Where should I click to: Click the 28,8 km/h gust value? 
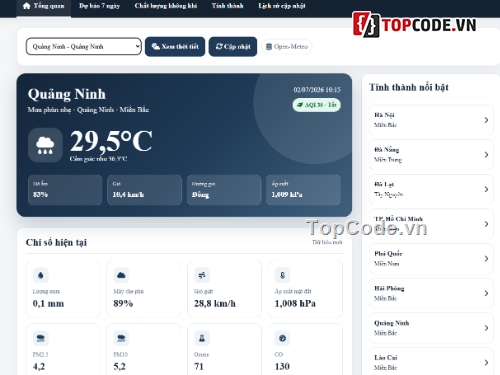(215, 304)
